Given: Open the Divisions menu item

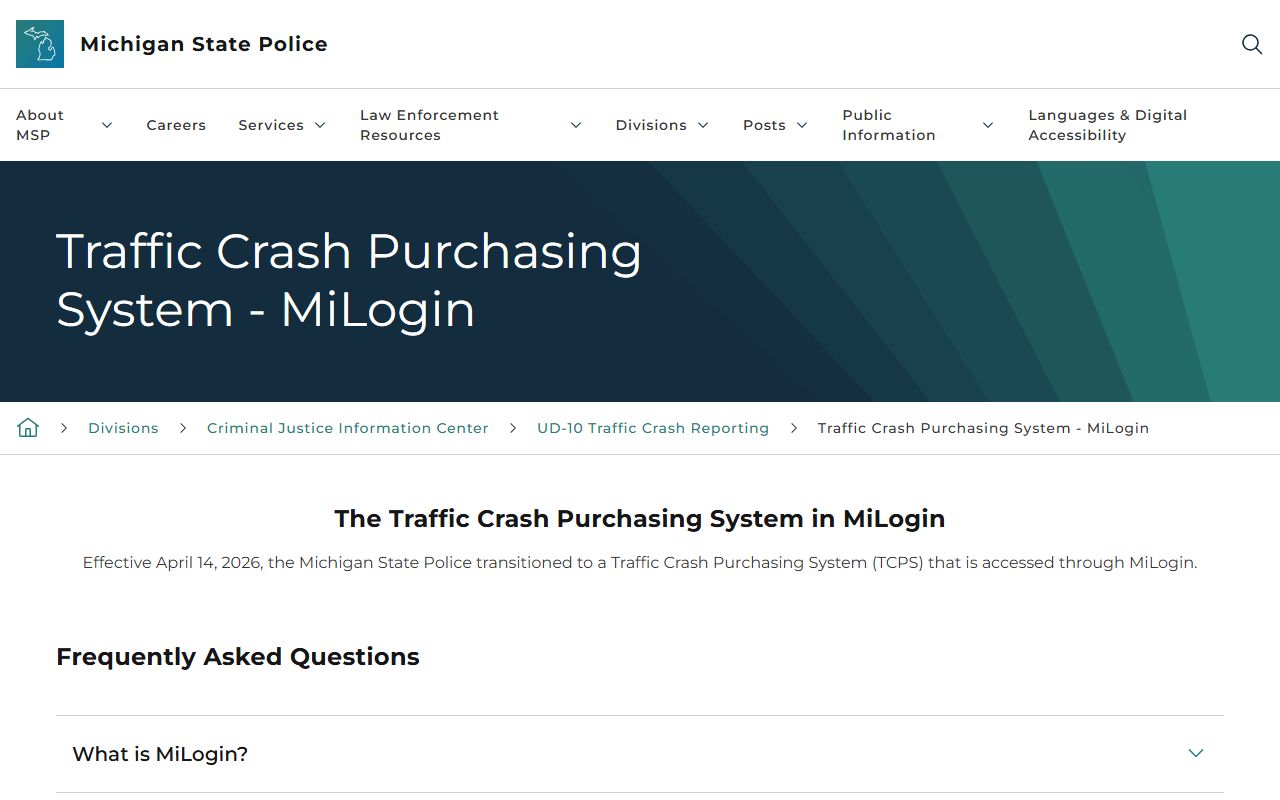Looking at the screenshot, I should [651, 125].
